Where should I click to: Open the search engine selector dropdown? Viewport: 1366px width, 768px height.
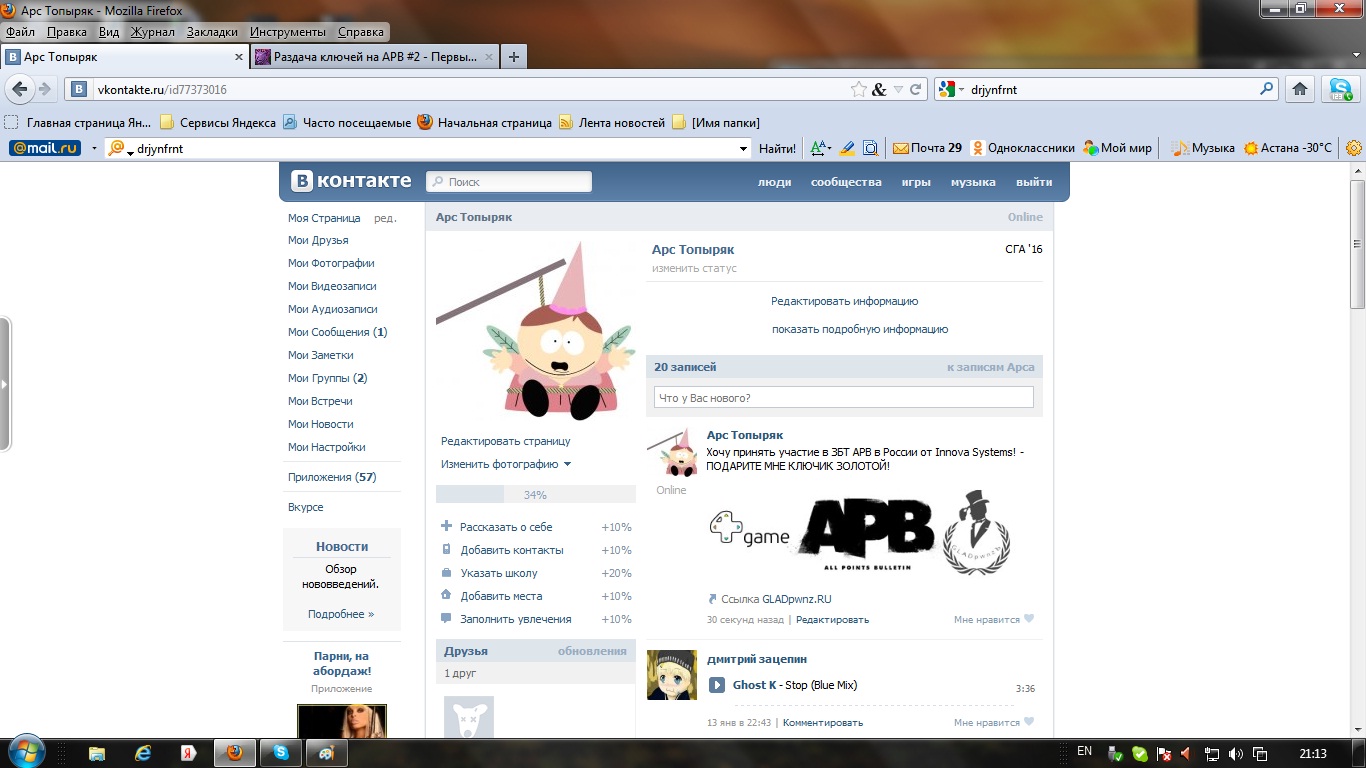(954, 89)
